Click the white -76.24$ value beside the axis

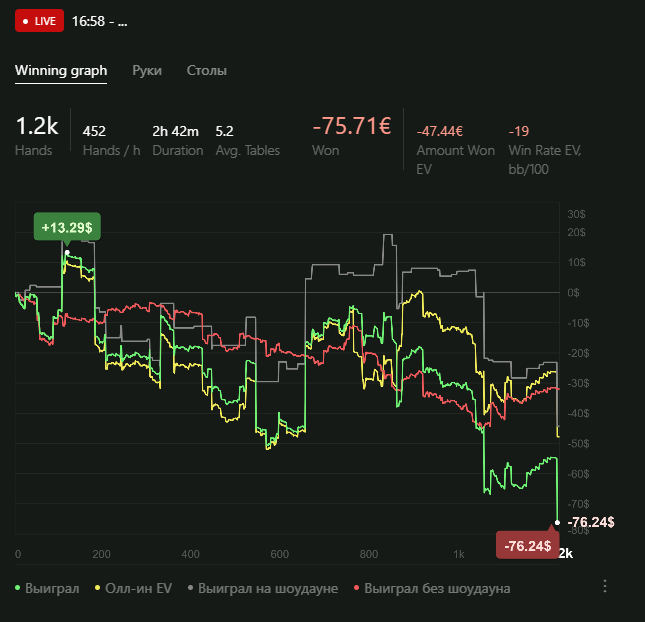coord(591,522)
